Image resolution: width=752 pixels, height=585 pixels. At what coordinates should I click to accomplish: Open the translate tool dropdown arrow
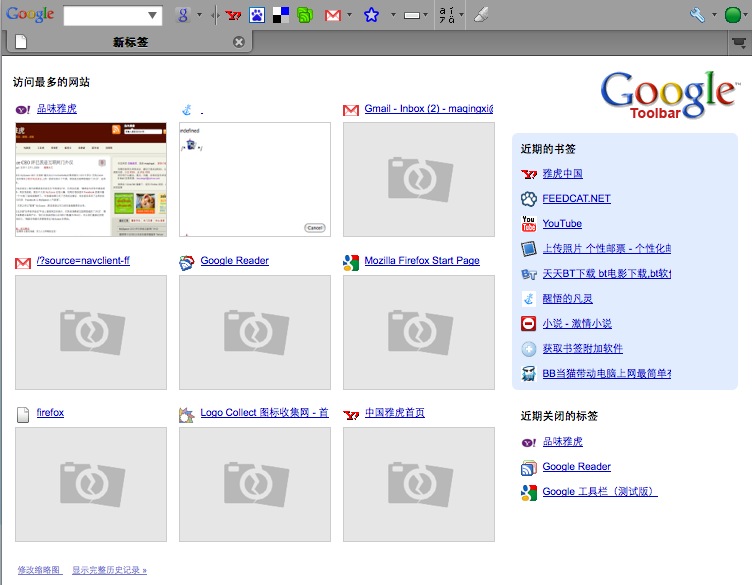click(x=461, y=15)
